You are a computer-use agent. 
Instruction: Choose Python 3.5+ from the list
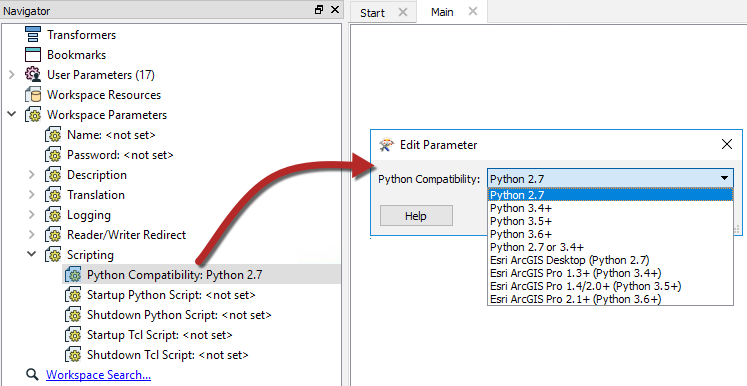(x=610, y=221)
